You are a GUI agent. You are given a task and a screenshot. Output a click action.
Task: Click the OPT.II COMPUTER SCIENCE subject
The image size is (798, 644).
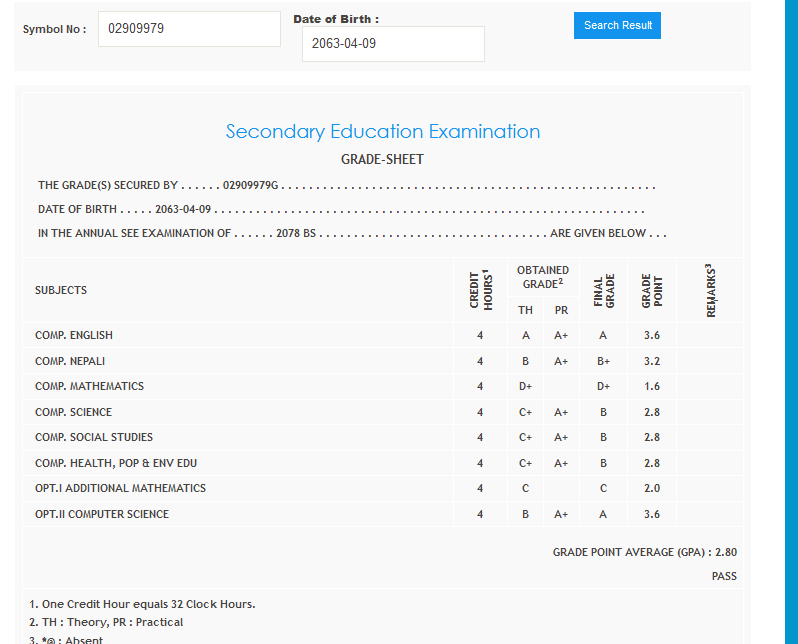[x=102, y=514]
